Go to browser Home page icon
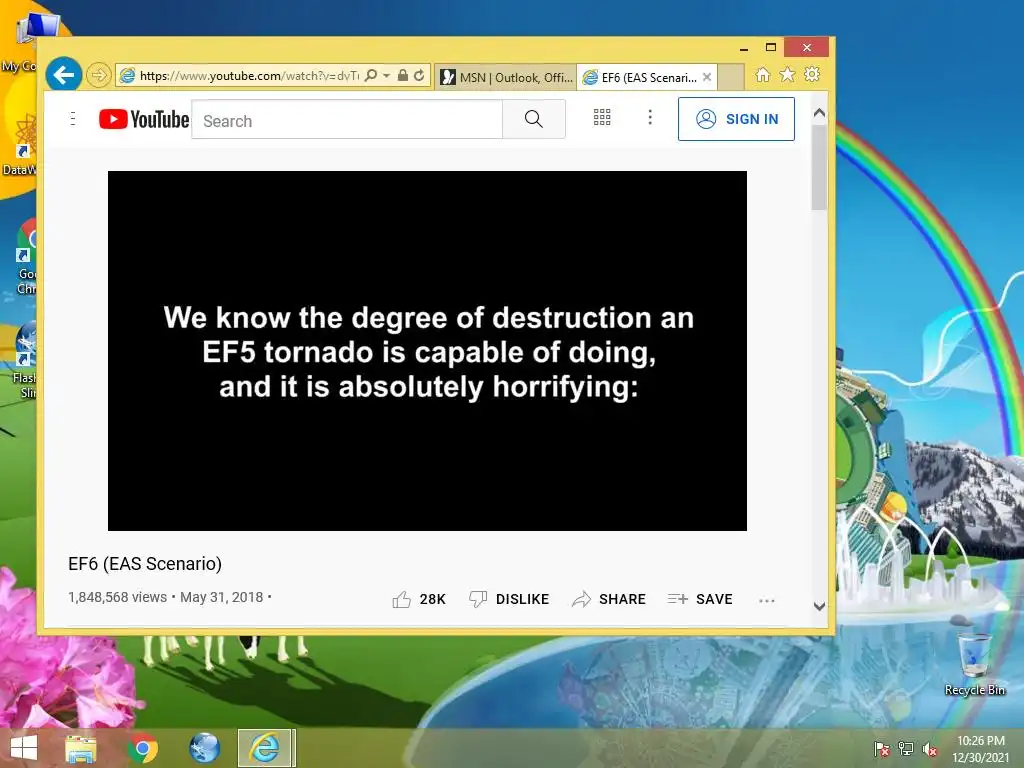The width and height of the screenshot is (1024, 768). [x=763, y=74]
